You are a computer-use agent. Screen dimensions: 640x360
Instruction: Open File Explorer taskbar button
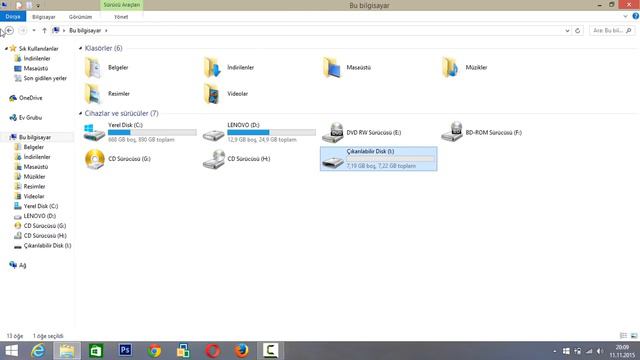pos(67,351)
